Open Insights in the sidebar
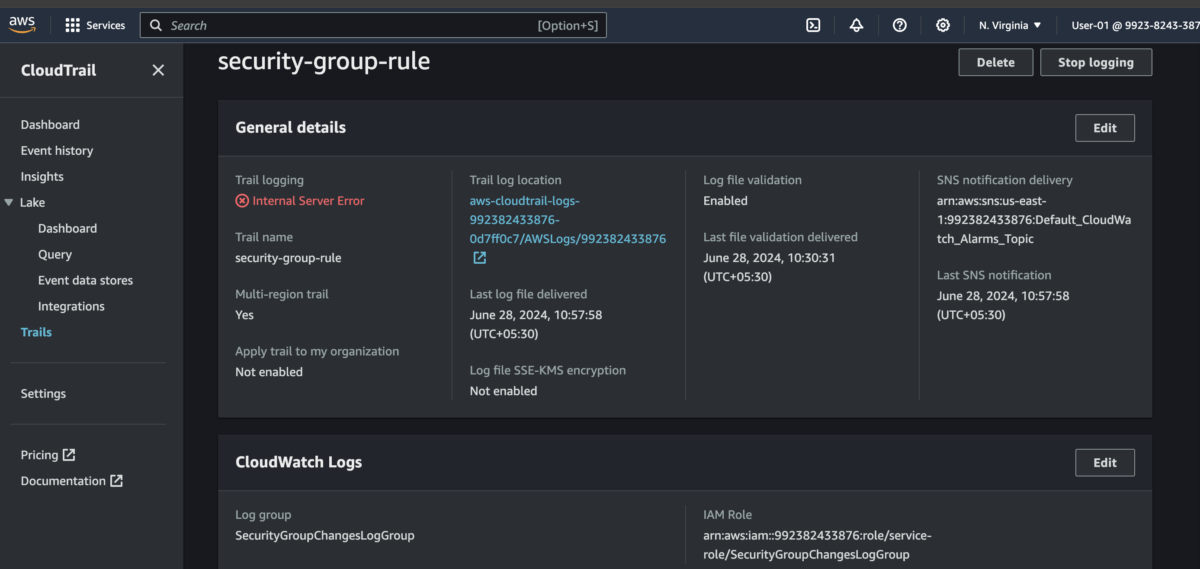Screen dimensions: 1200x569 [42, 177]
